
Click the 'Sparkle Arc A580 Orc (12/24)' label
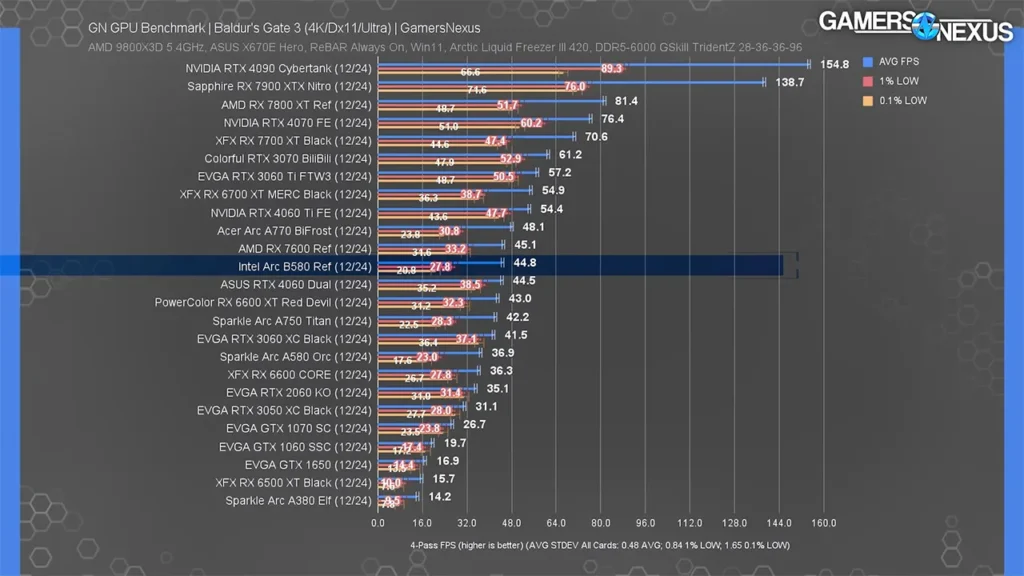pyautogui.click(x=295, y=357)
